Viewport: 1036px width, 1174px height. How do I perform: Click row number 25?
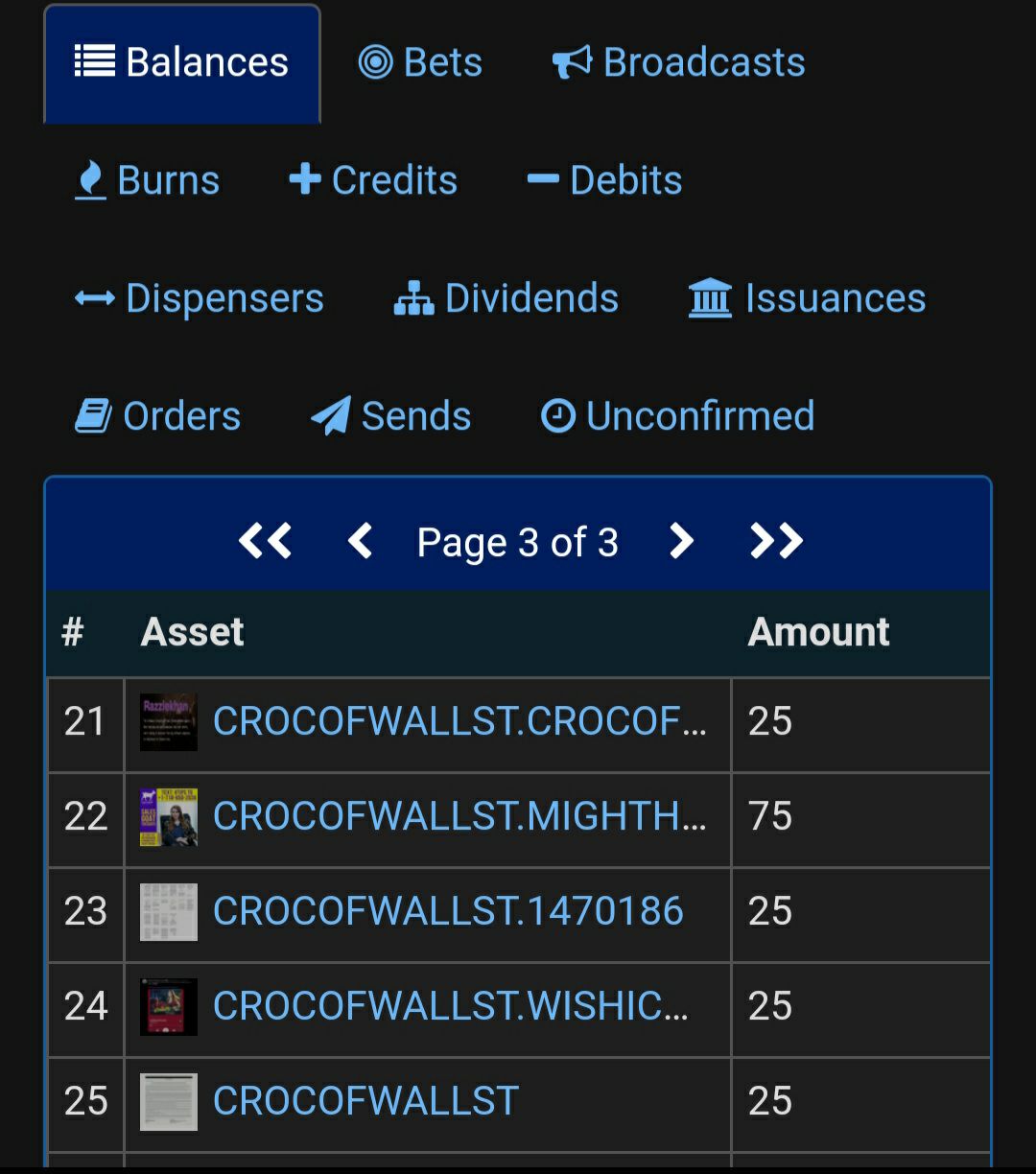85,1101
